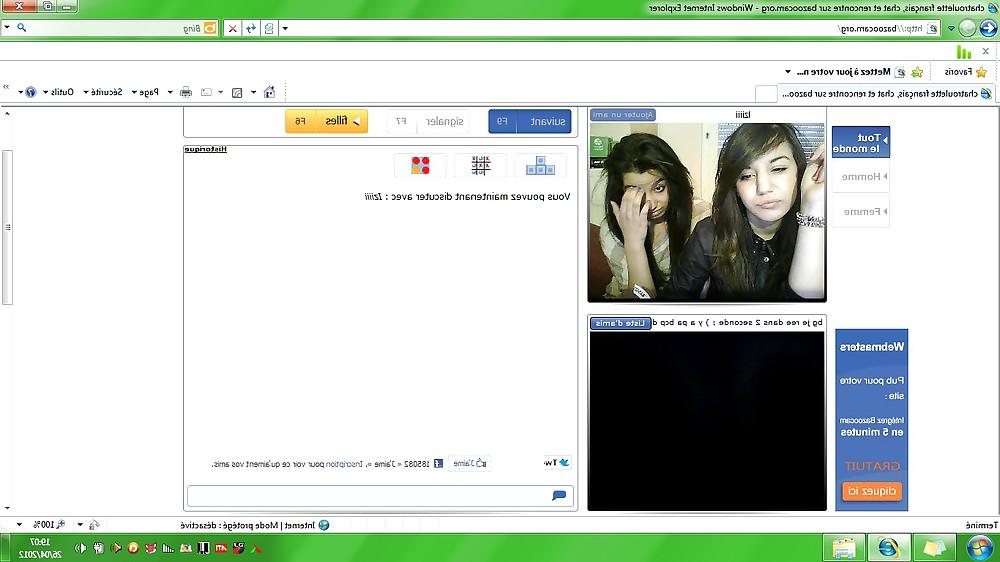This screenshot has height=562, width=1000.
Task: Open the 'Inscription' link
Action: coord(344,464)
